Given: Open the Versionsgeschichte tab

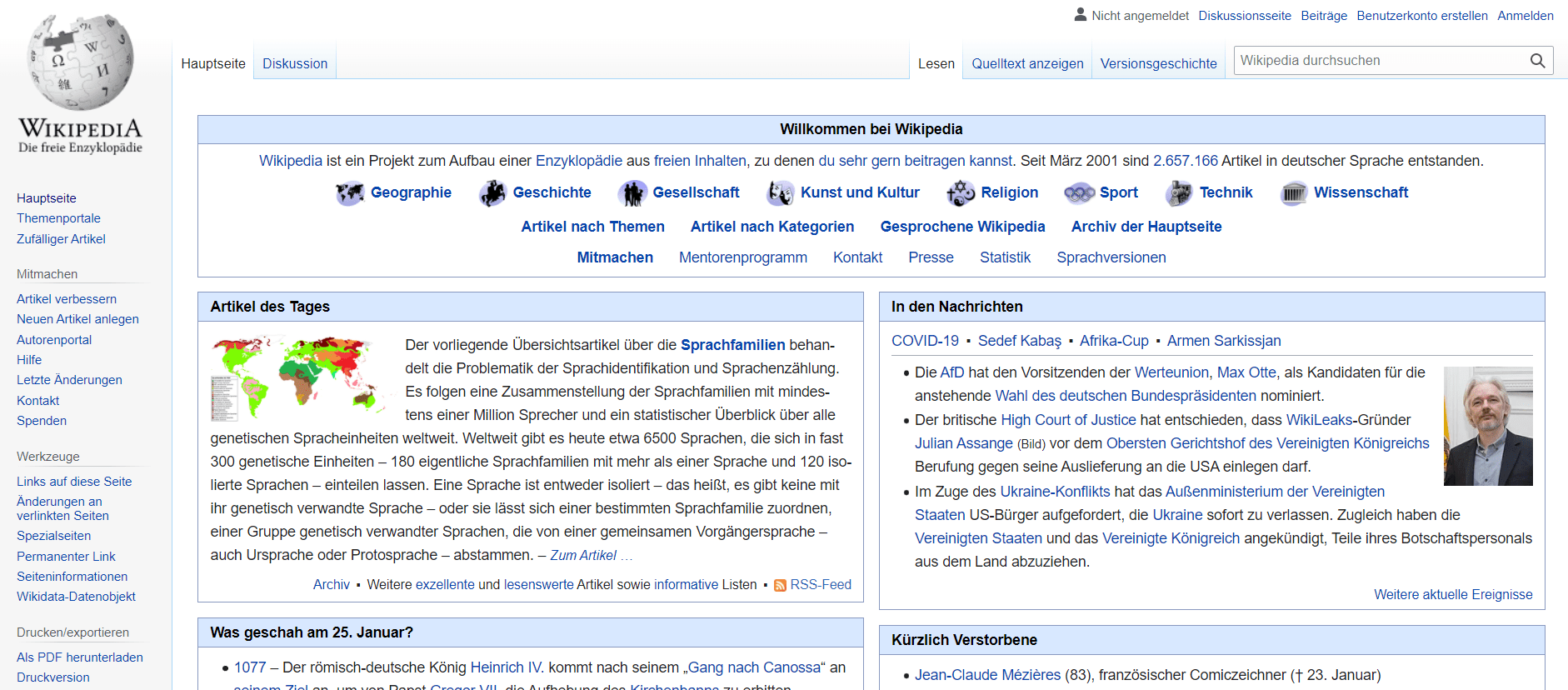Looking at the screenshot, I should pyautogui.click(x=1158, y=63).
